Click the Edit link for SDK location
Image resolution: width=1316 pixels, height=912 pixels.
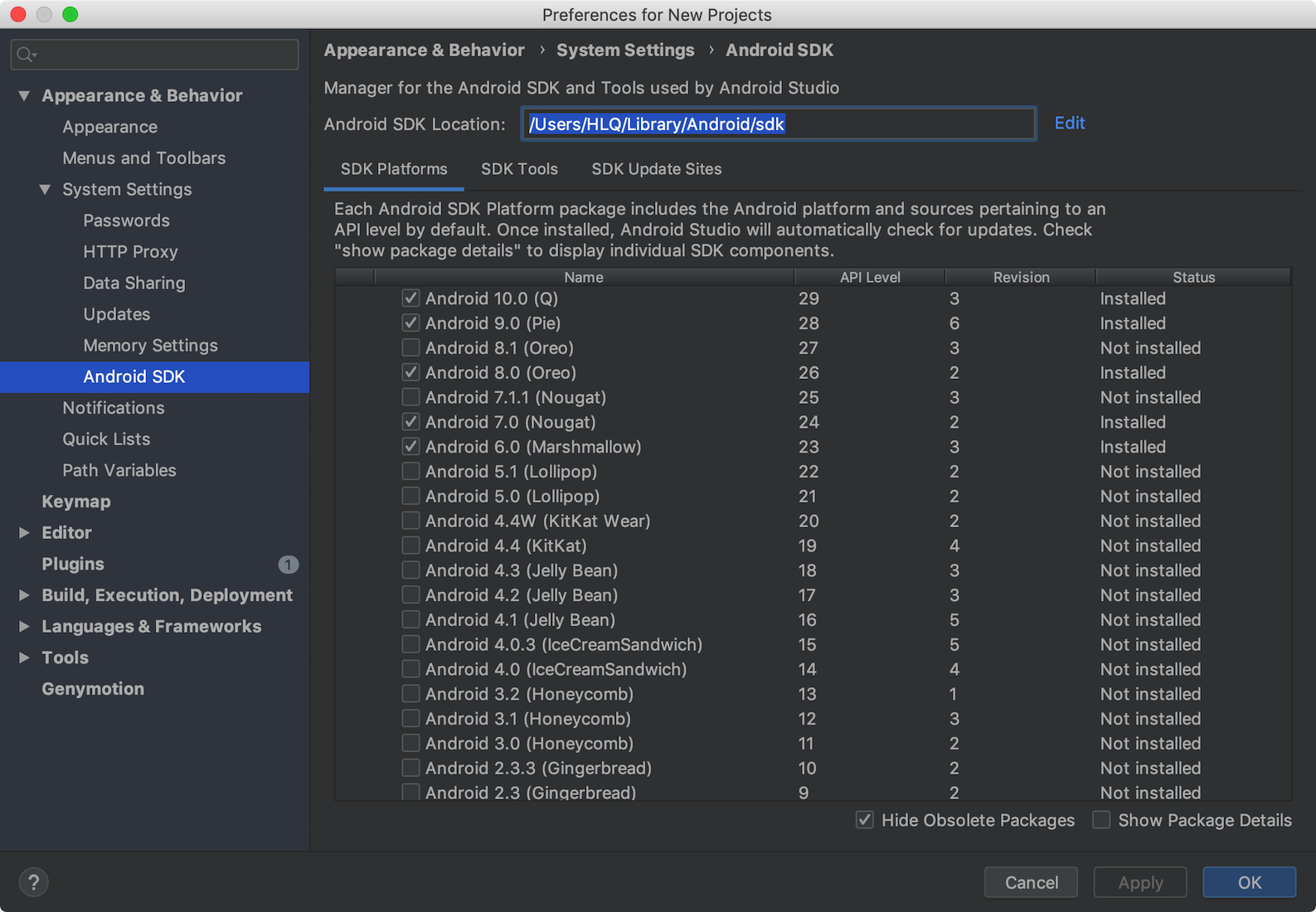click(x=1070, y=124)
